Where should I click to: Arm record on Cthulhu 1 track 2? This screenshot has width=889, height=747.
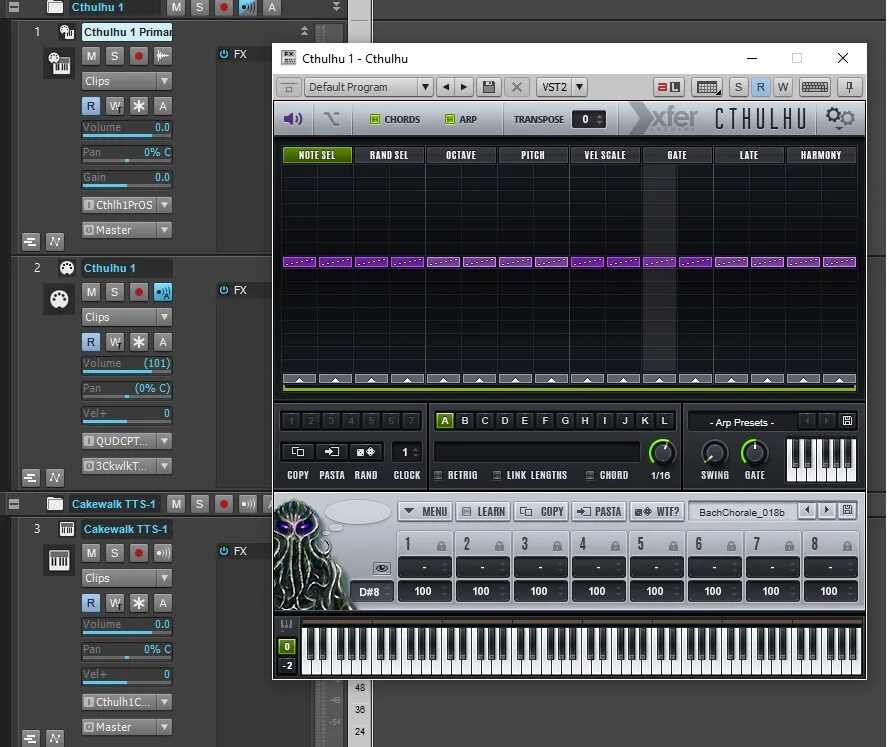pyautogui.click(x=138, y=292)
